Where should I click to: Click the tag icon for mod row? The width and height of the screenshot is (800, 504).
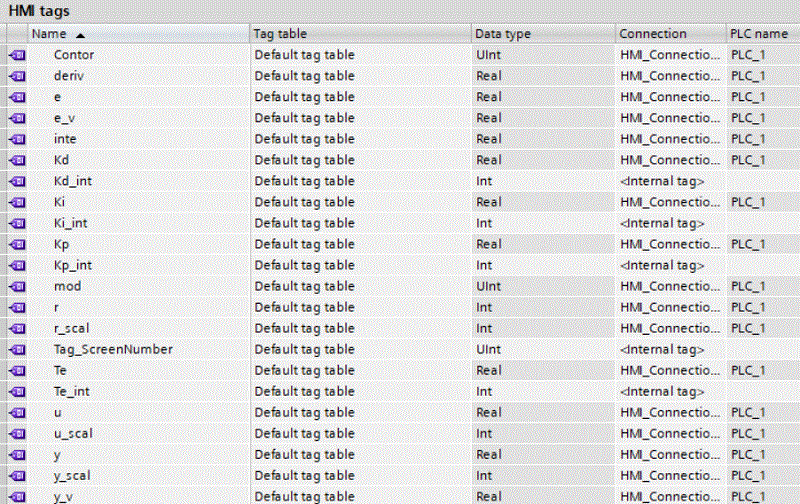16,286
